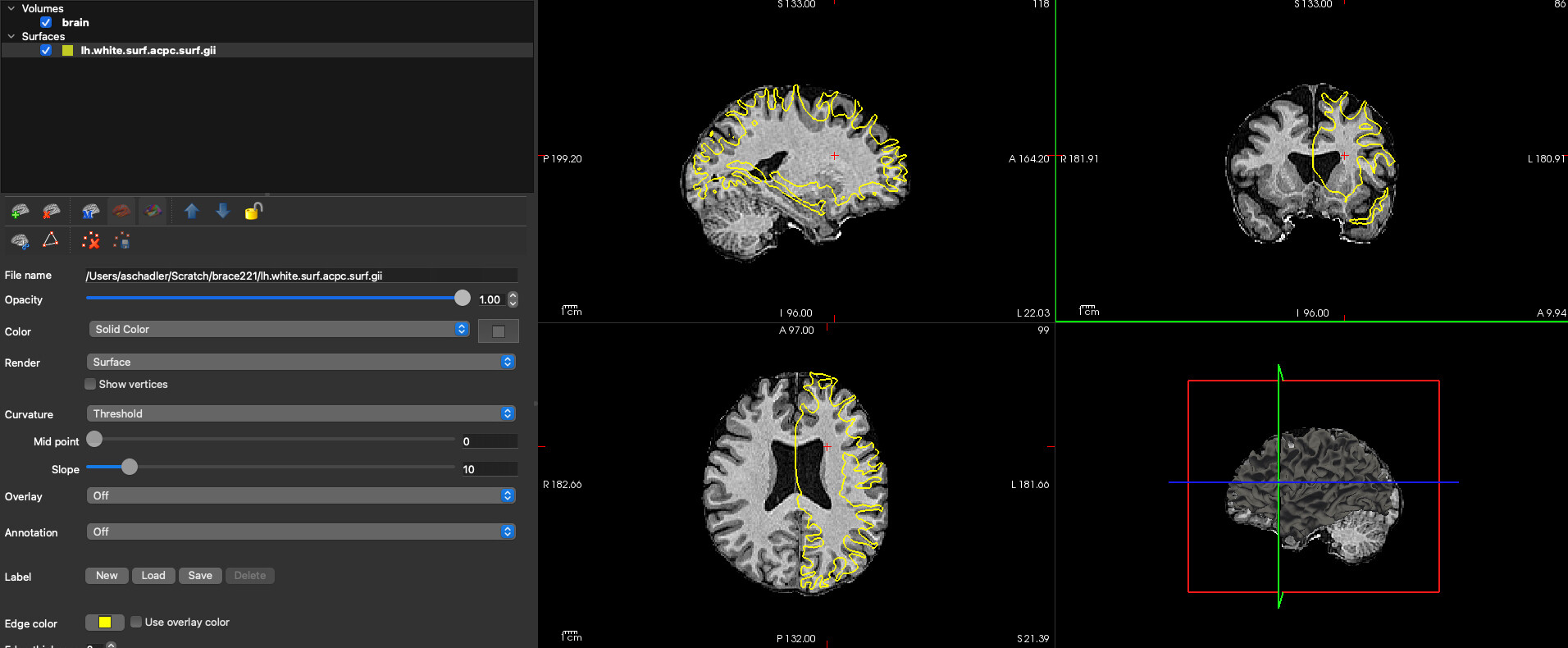1568x648 pixels.
Task: Hide the lh.white.surf.acpc.surf.gii surface layer
Action: [46, 50]
